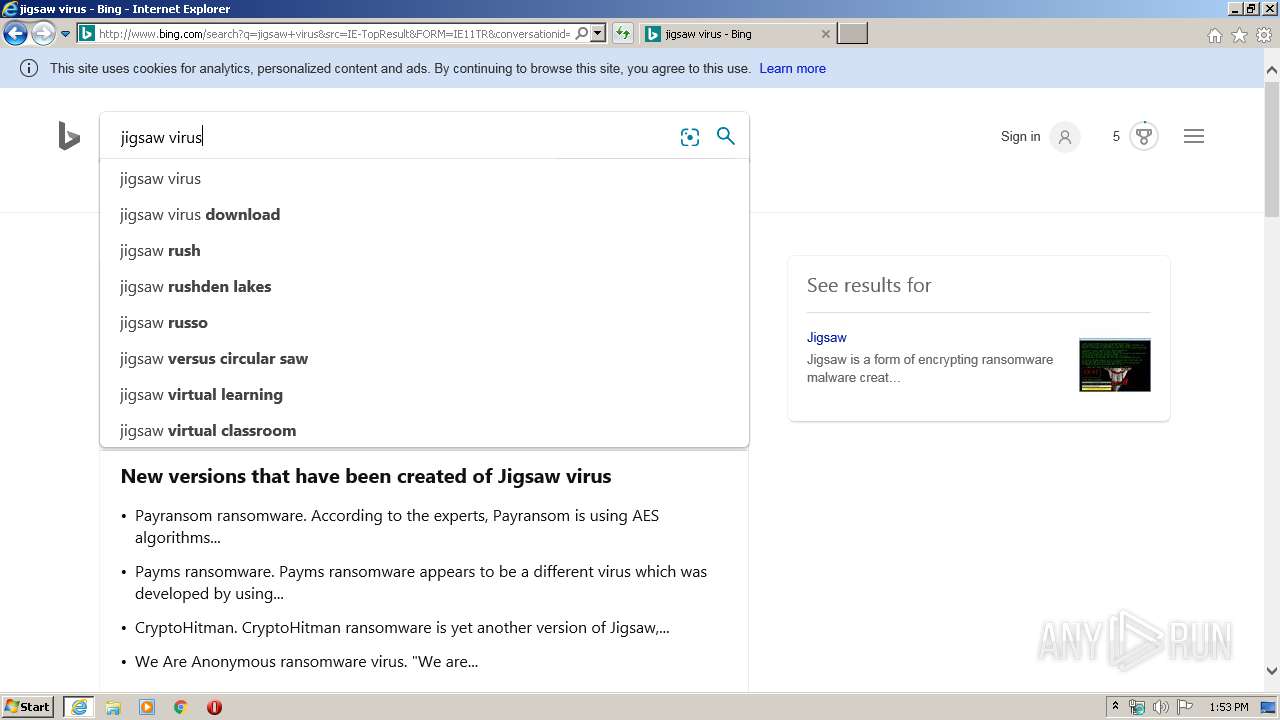Click the scrollbar up arrow
Viewport: 1280px width, 720px height.
(1272, 70)
